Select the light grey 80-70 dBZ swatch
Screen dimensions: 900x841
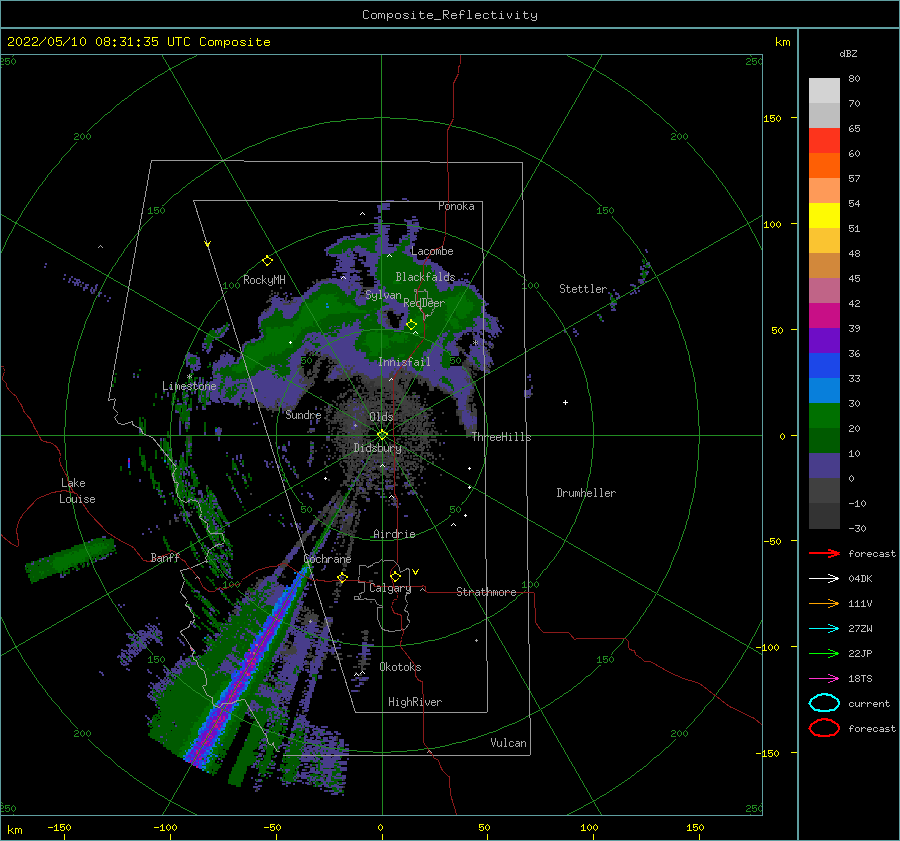point(824,91)
